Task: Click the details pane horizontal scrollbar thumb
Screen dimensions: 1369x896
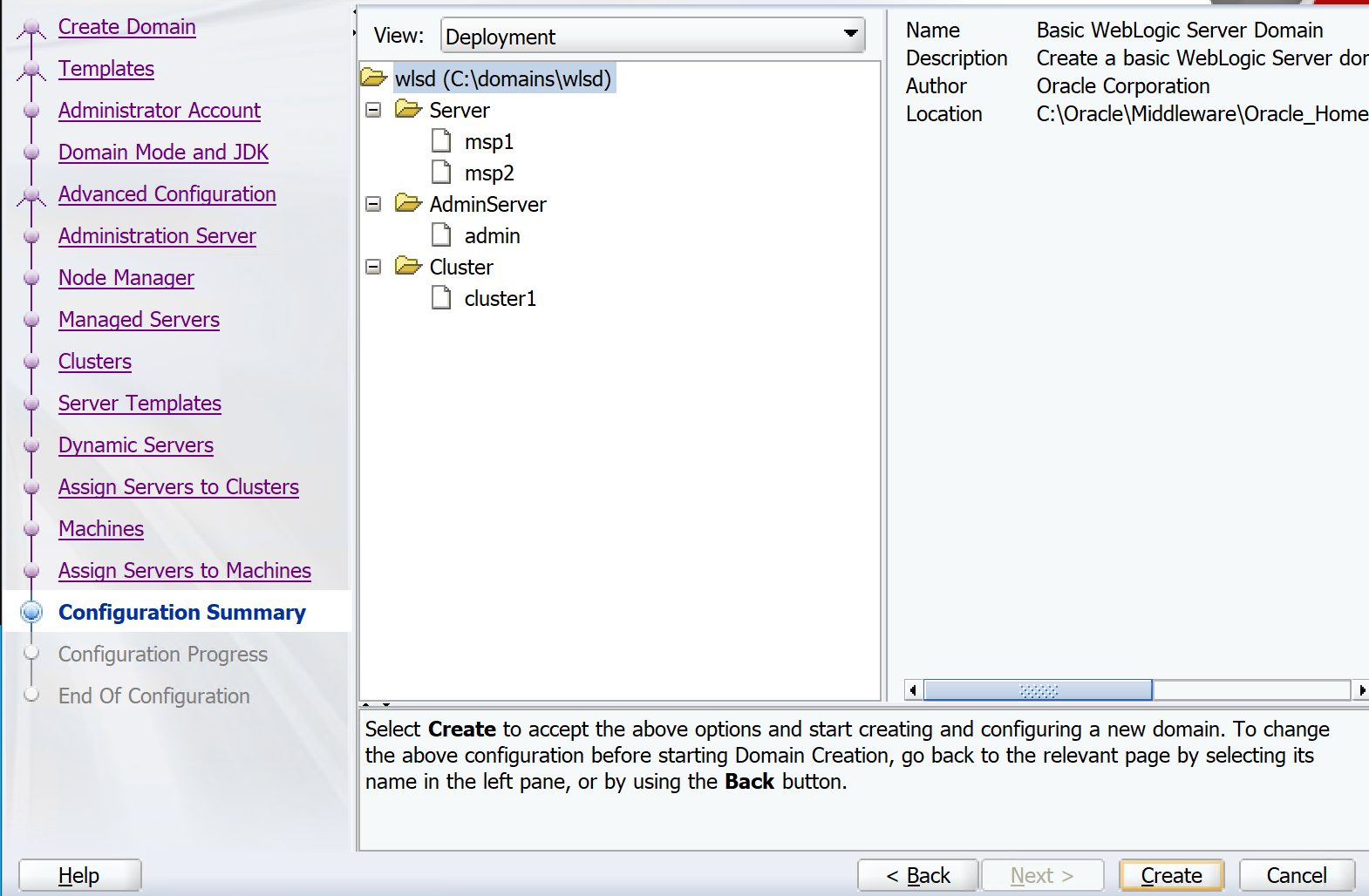Action: pyautogui.click(x=1038, y=690)
